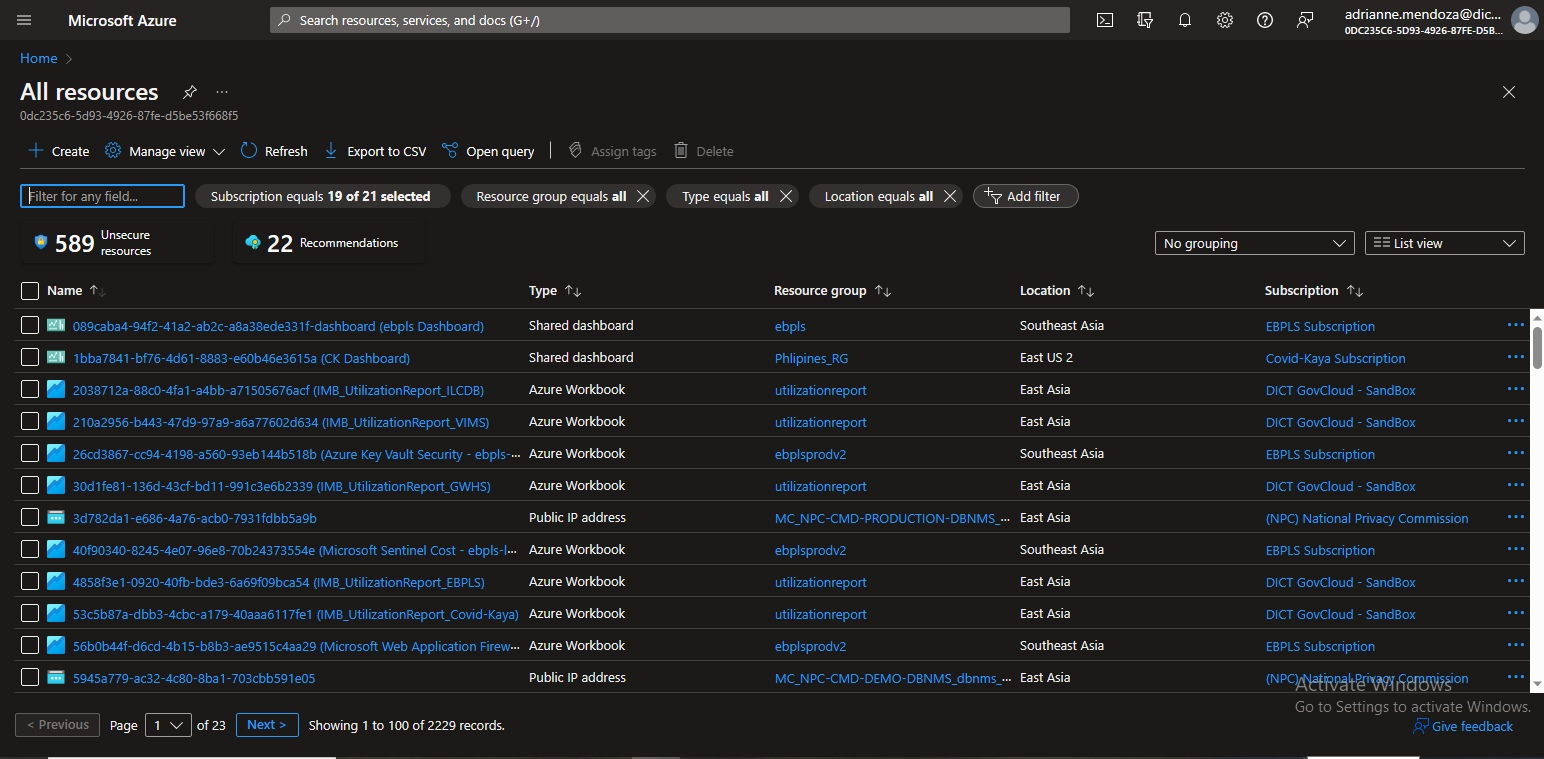Select checkbox for CK Dashboard row
The image size is (1544, 759).
[30, 357]
